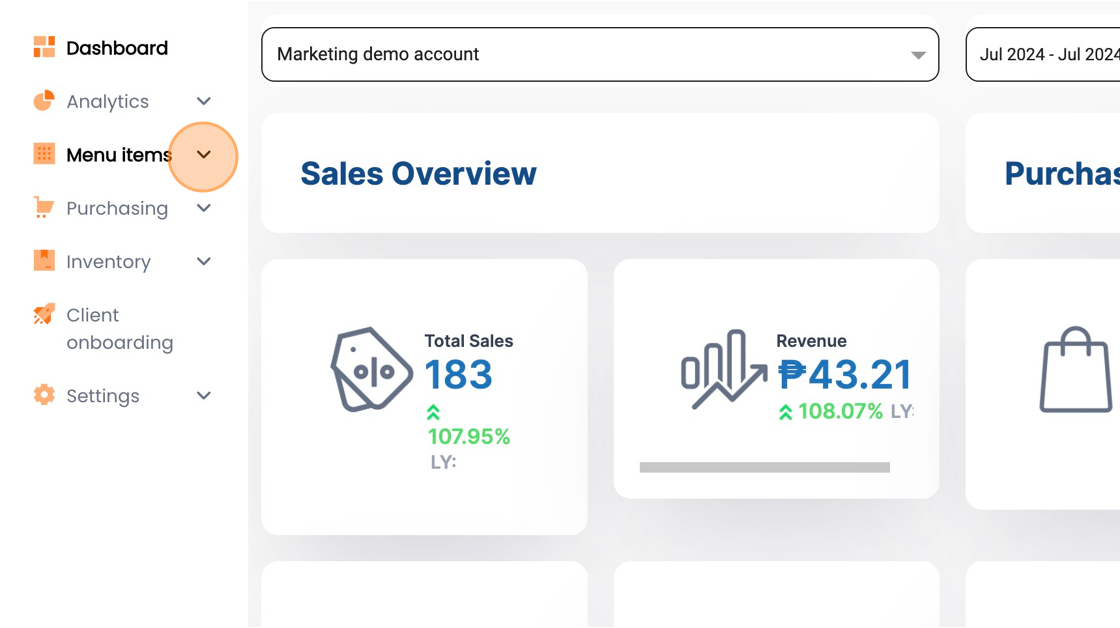Open the Jul 2024 date range picker
This screenshot has height=628, width=1120.
(1043, 54)
